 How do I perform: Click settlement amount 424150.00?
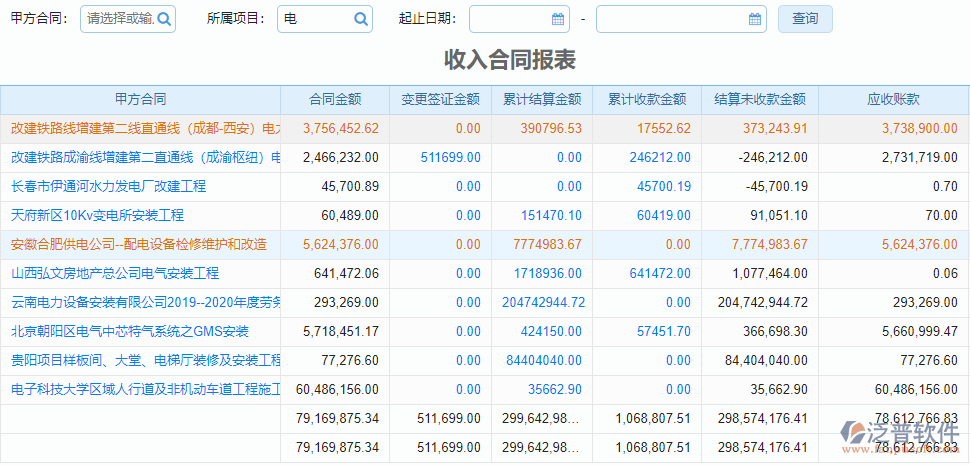[x=551, y=331]
